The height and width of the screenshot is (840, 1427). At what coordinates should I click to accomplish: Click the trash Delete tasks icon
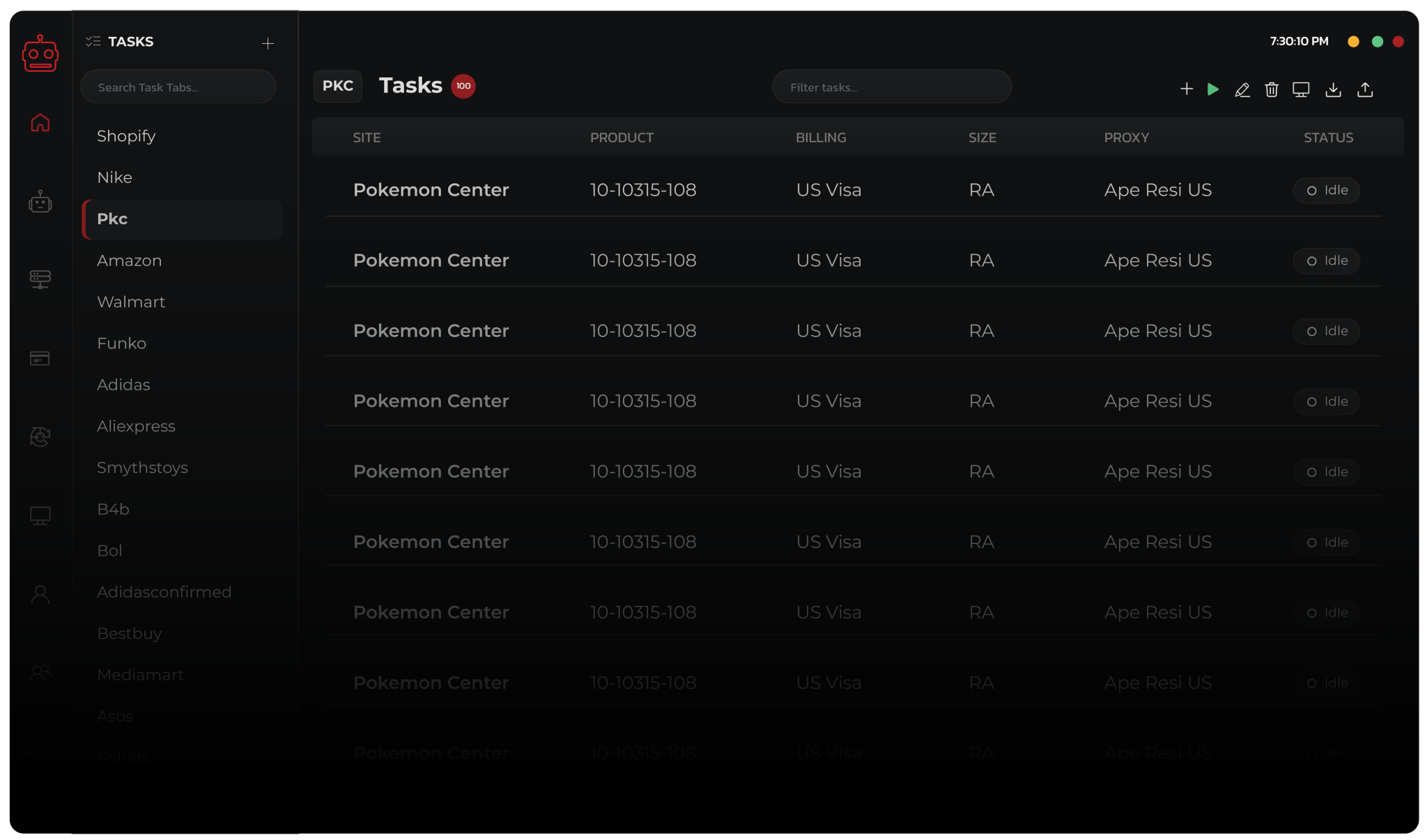pyautogui.click(x=1272, y=90)
